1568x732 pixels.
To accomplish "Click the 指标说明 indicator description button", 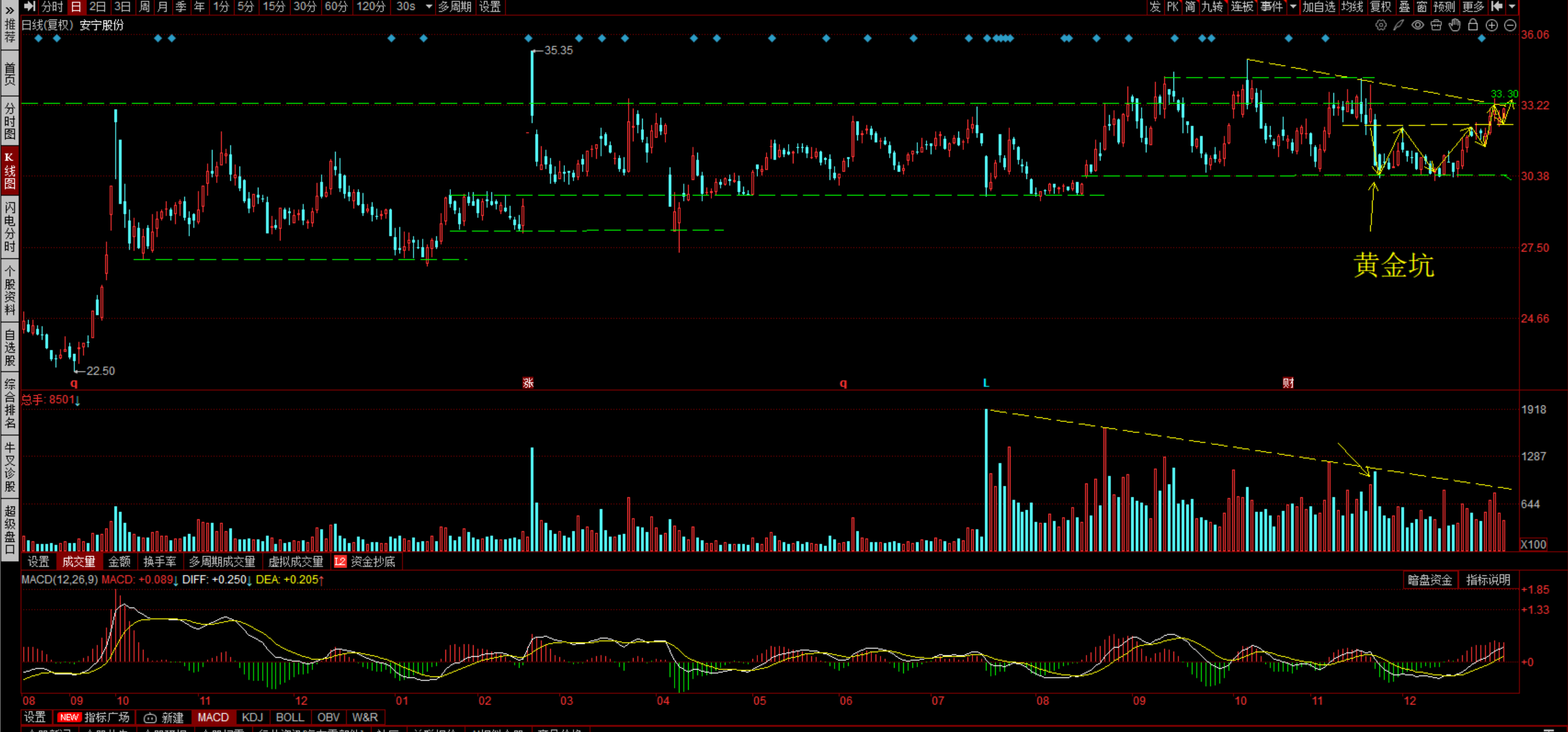I will [x=1488, y=580].
